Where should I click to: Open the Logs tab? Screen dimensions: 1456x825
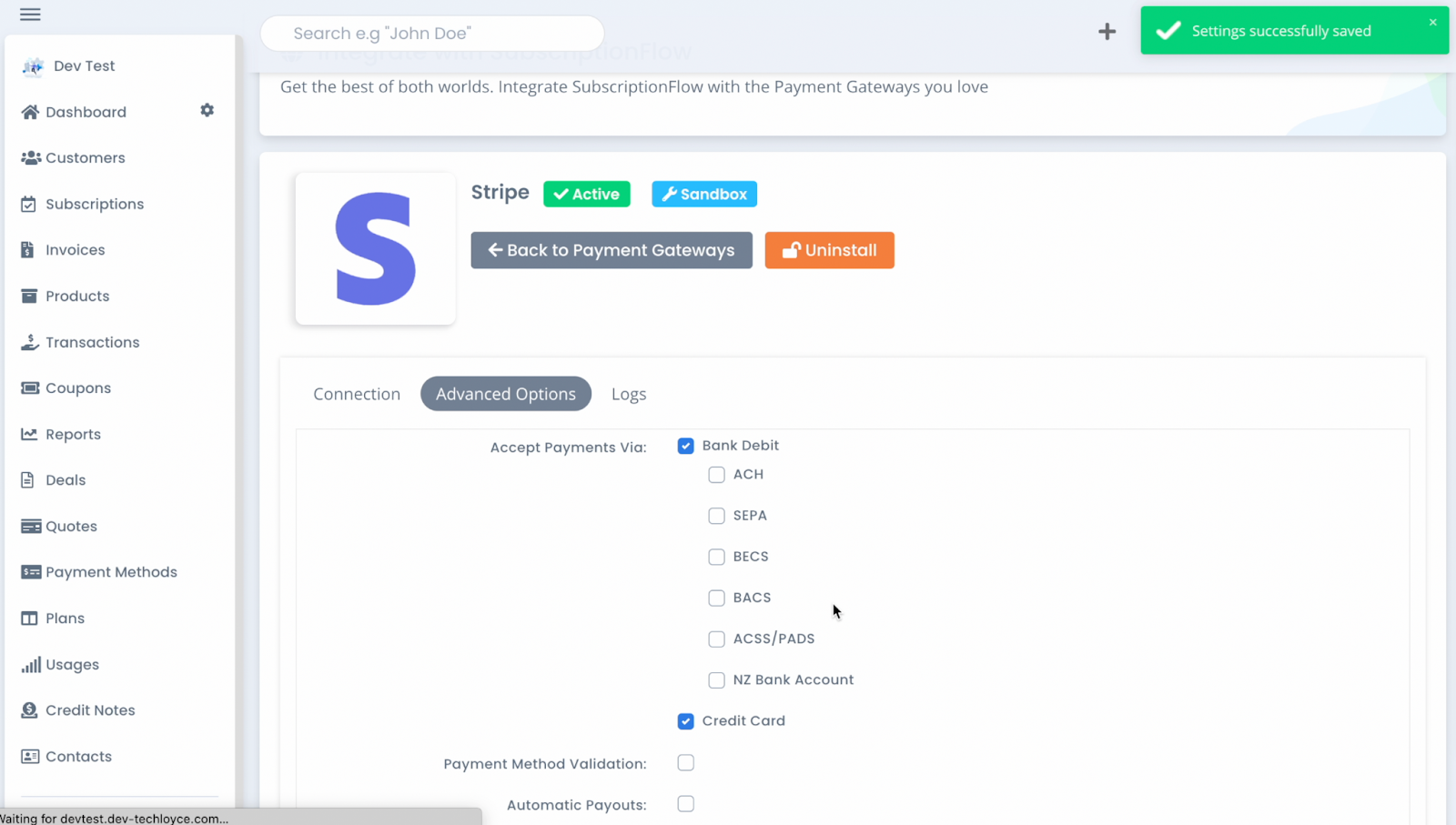[629, 394]
